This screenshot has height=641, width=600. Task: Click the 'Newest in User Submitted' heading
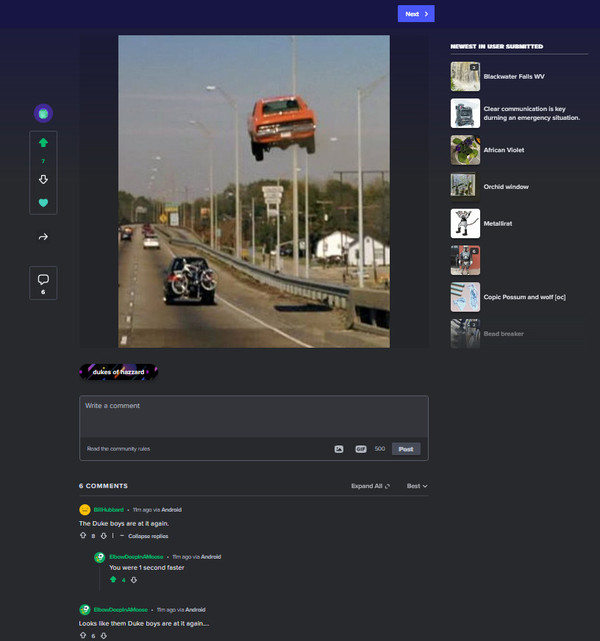pos(497,47)
